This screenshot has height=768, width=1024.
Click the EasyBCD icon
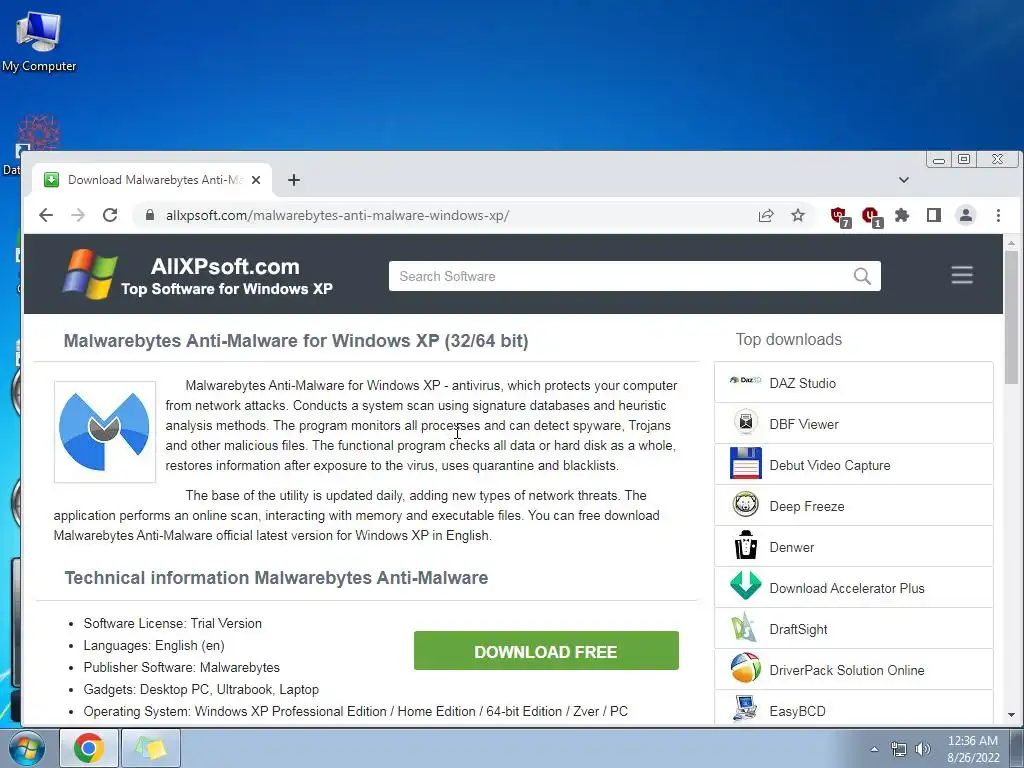click(x=745, y=709)
